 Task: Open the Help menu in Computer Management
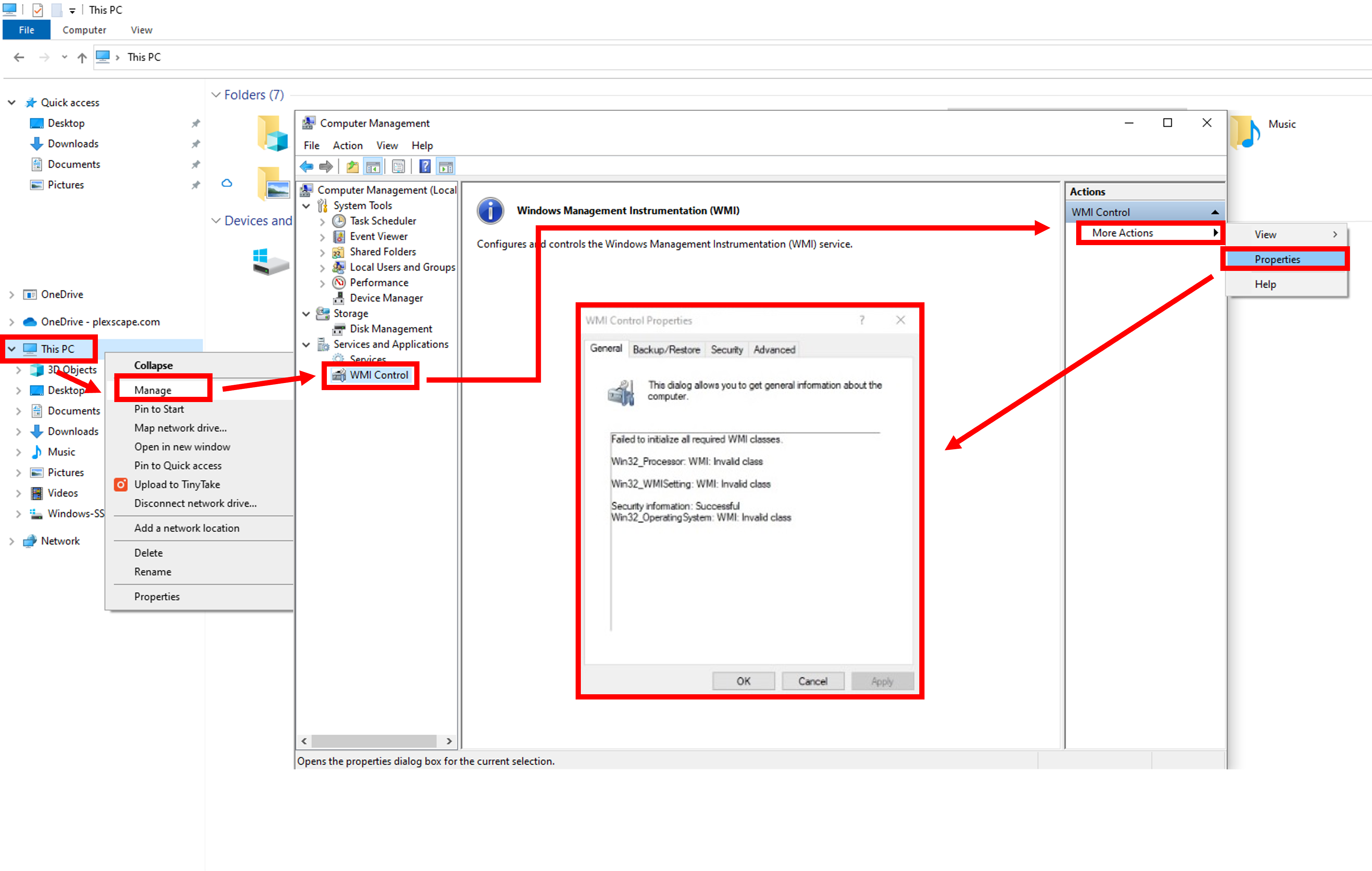point(422,145)
